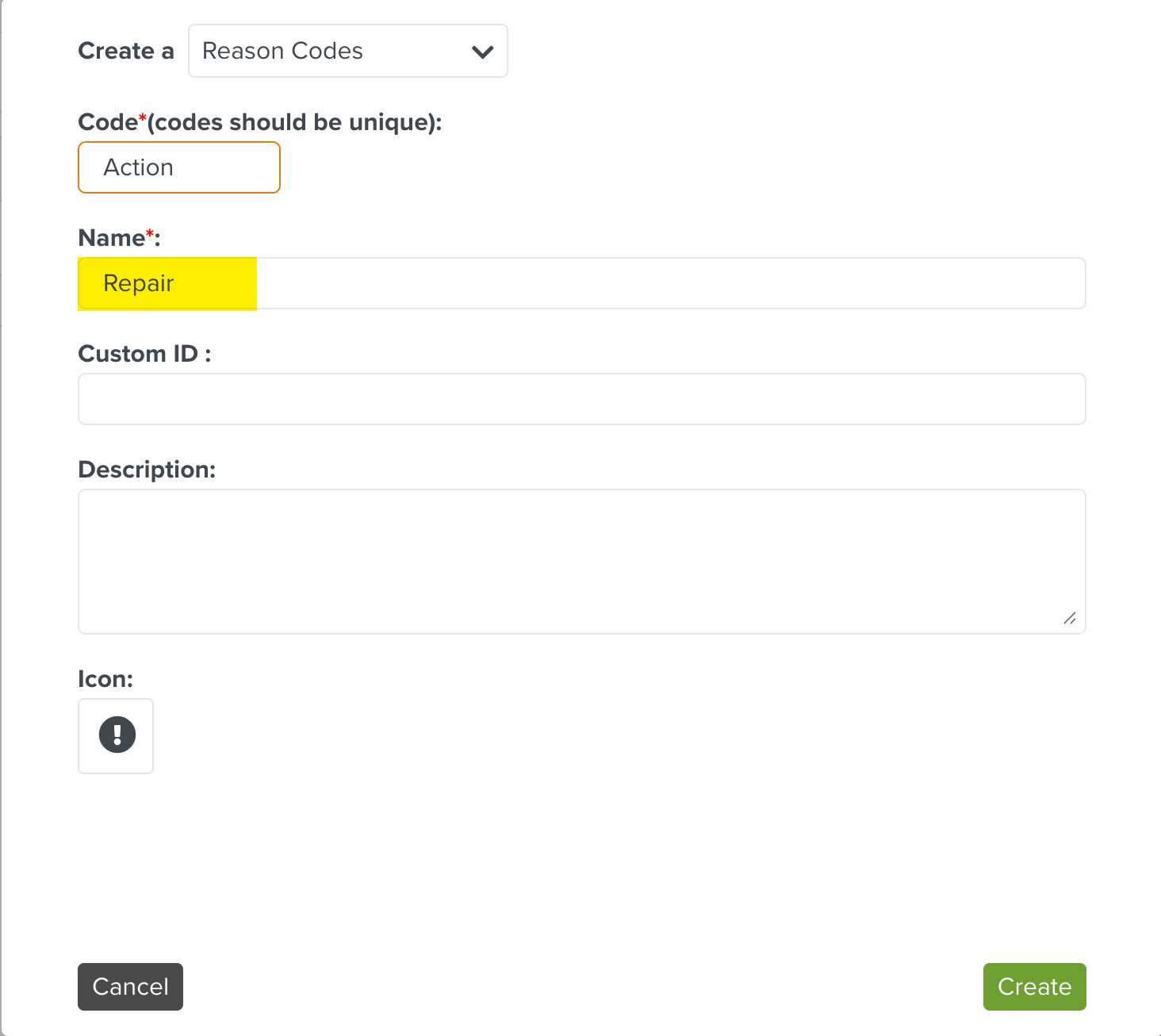Click the red asterisk next to Name

(150, 234)
